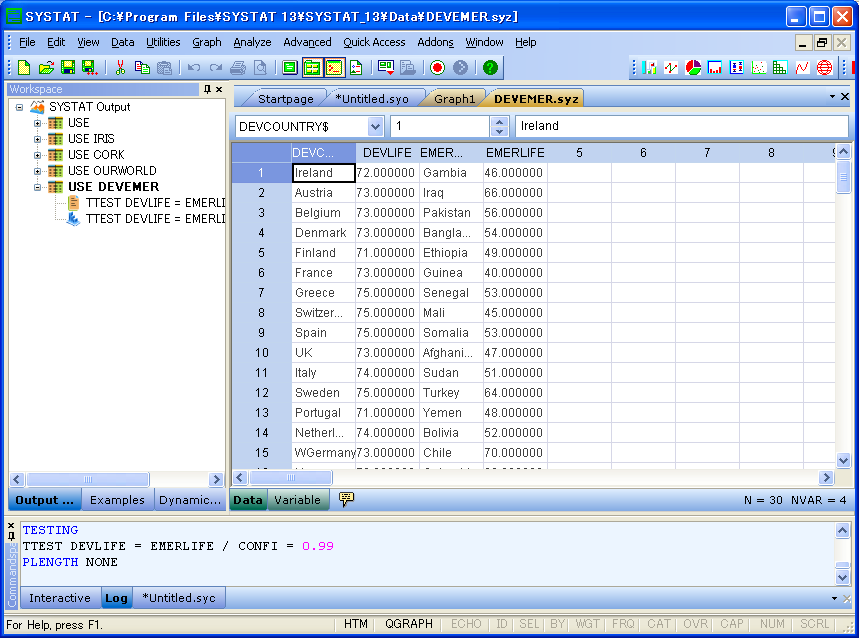Click the Open folder toolbar icon
859x638 pixels.
46,67
